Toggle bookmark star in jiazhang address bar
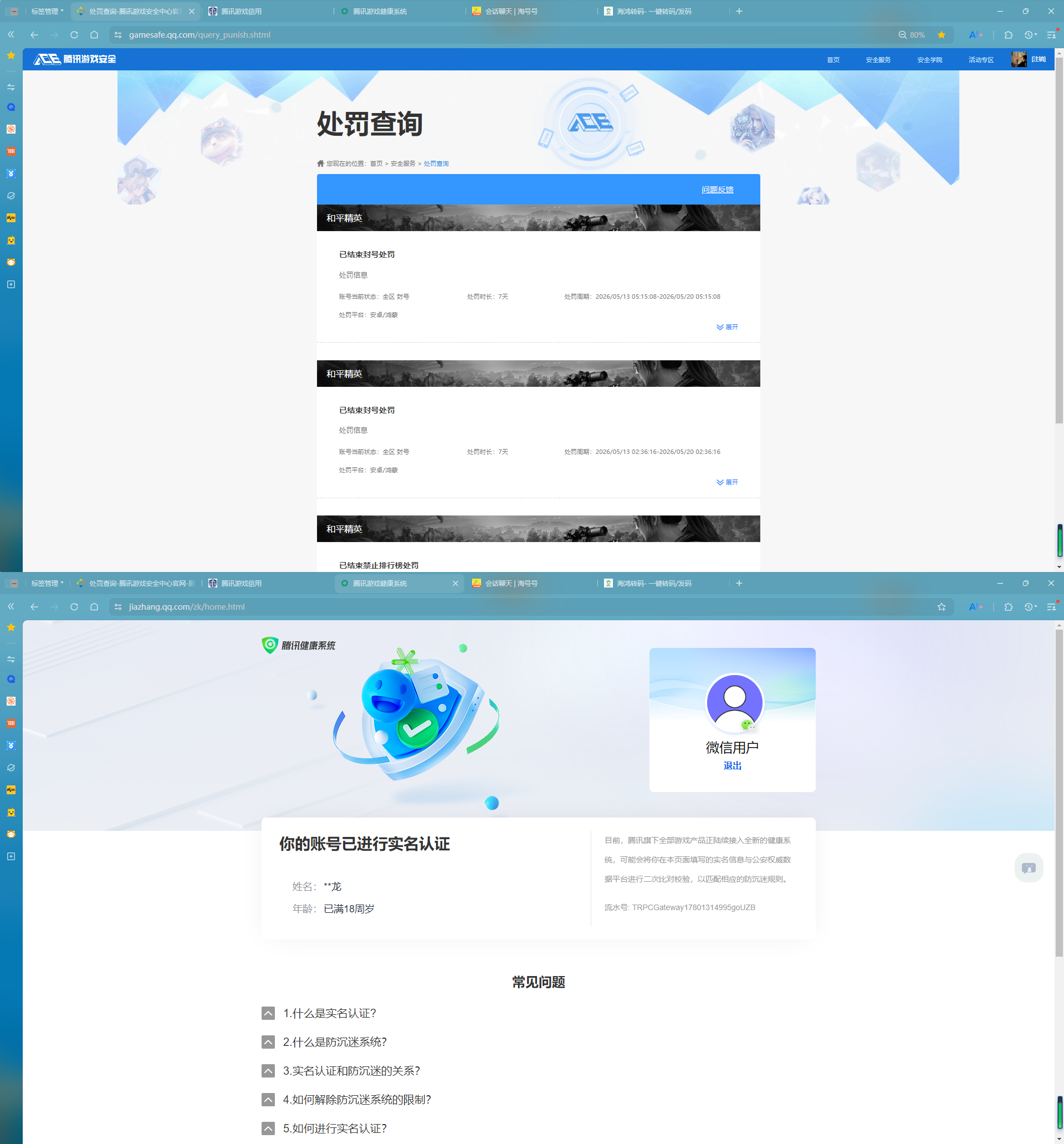This screenshot has height=1144, width=1064. coord(942,606)
